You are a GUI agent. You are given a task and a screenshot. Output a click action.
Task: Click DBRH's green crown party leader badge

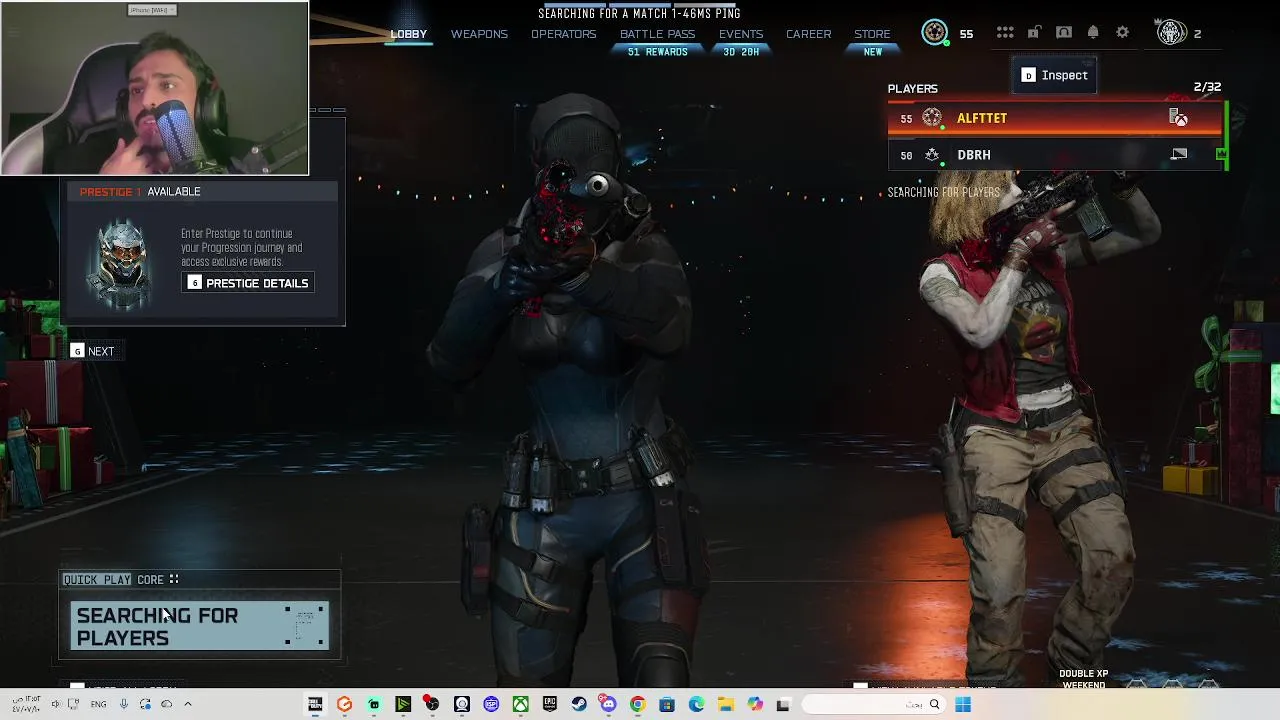pos(1221,154)
